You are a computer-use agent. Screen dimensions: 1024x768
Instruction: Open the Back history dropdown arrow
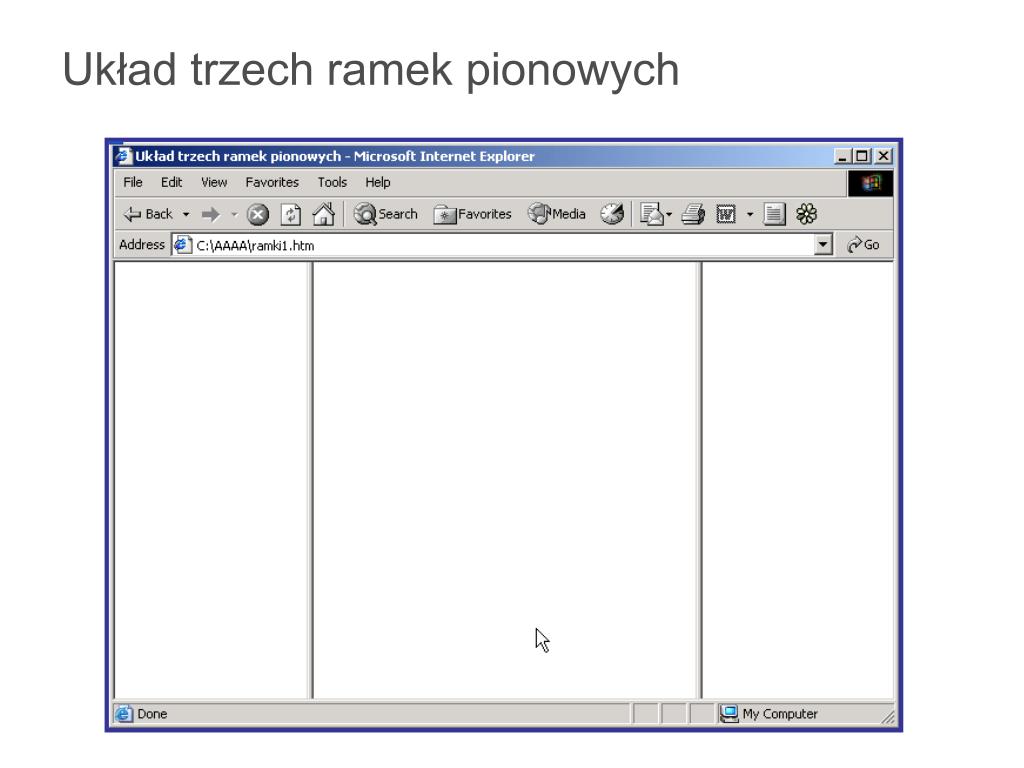coord(186,214)
